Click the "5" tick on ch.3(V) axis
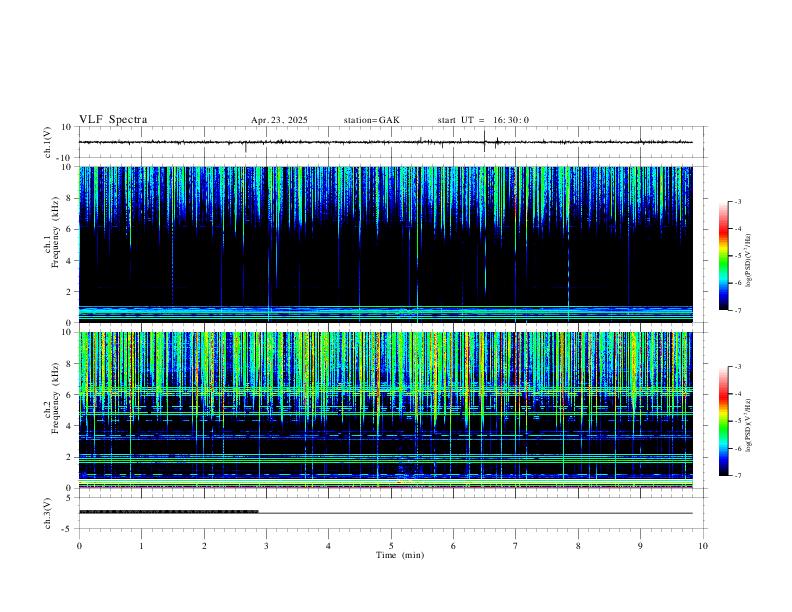 (x=69, y=497)
